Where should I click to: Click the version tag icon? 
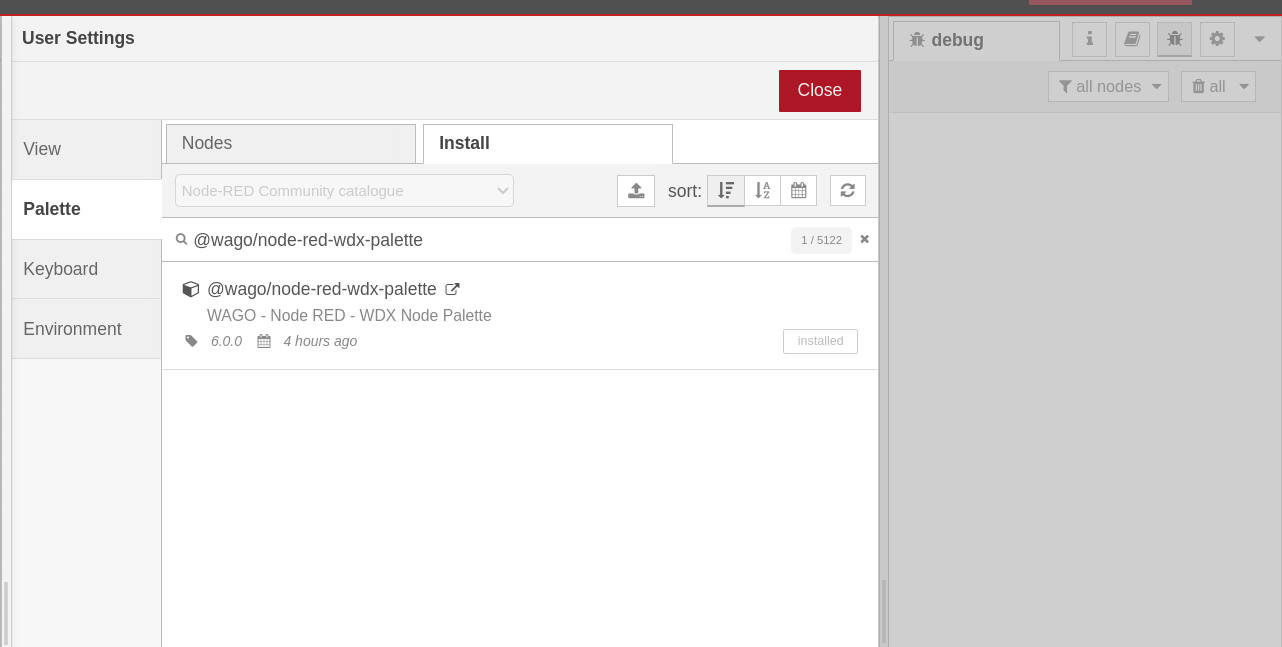[x=192, y=341]
